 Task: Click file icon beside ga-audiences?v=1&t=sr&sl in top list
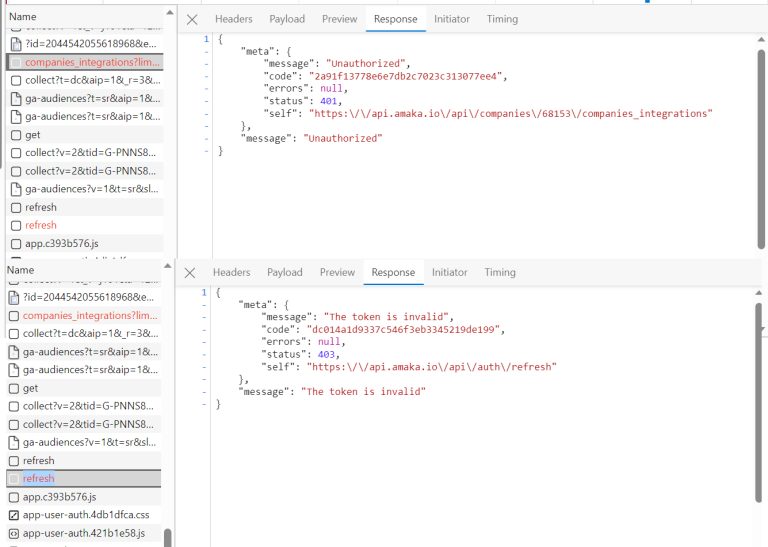coord(16,189)
